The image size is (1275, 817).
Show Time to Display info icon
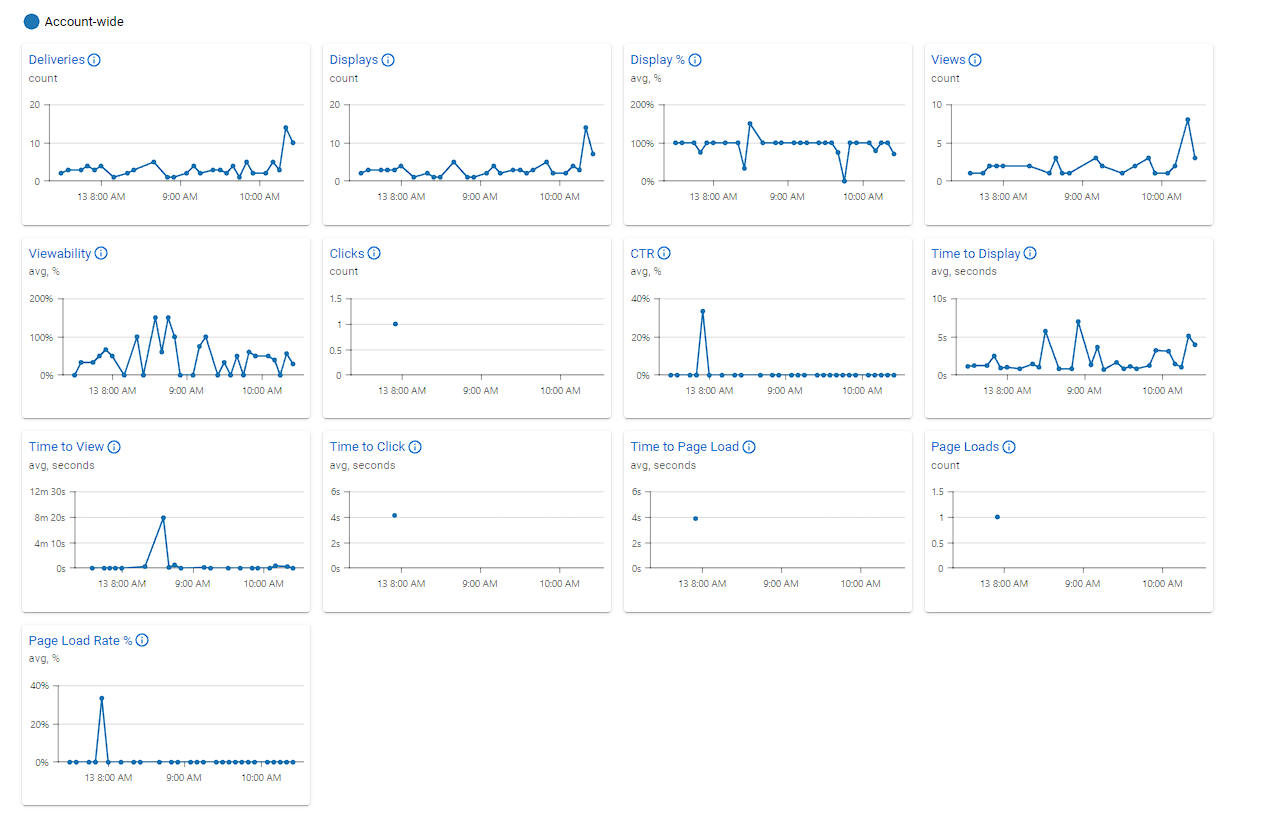tap(1030, 253)
